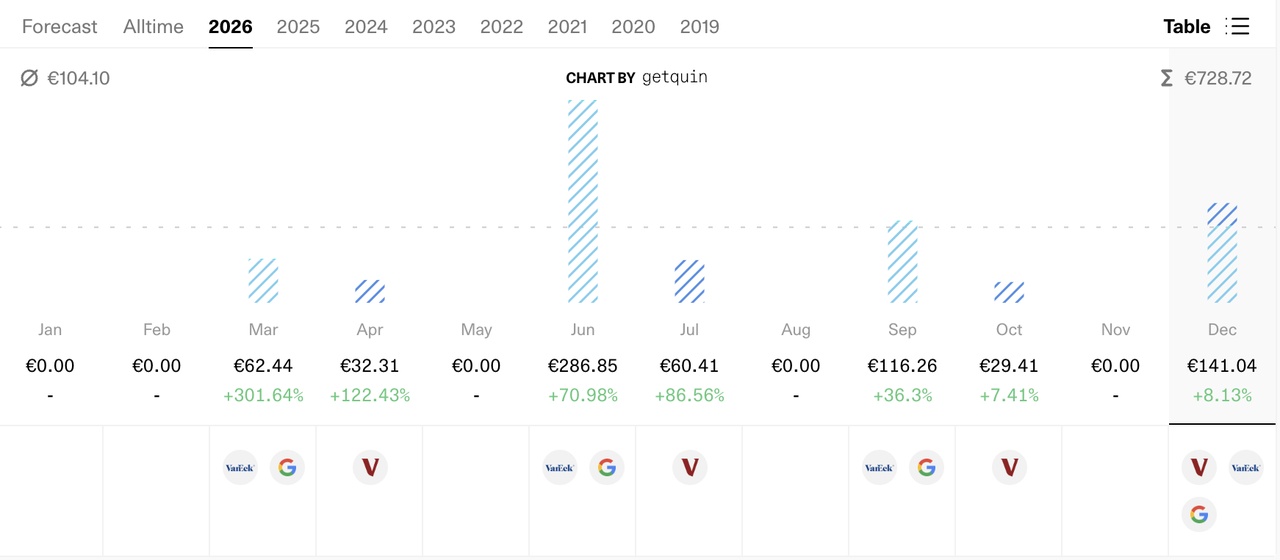Switch to the Forecast tab
The image size is (1280, 560).
(60, 27)
